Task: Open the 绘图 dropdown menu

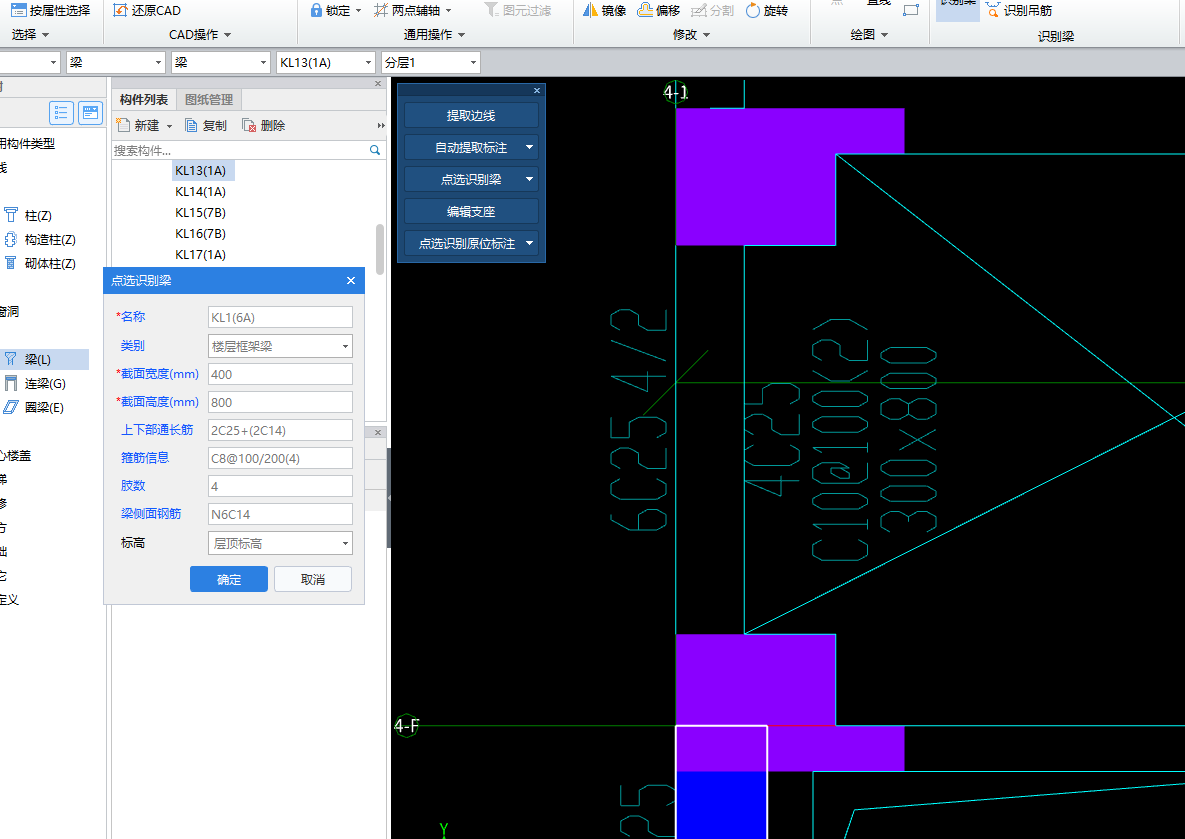Action: (868, 35)
